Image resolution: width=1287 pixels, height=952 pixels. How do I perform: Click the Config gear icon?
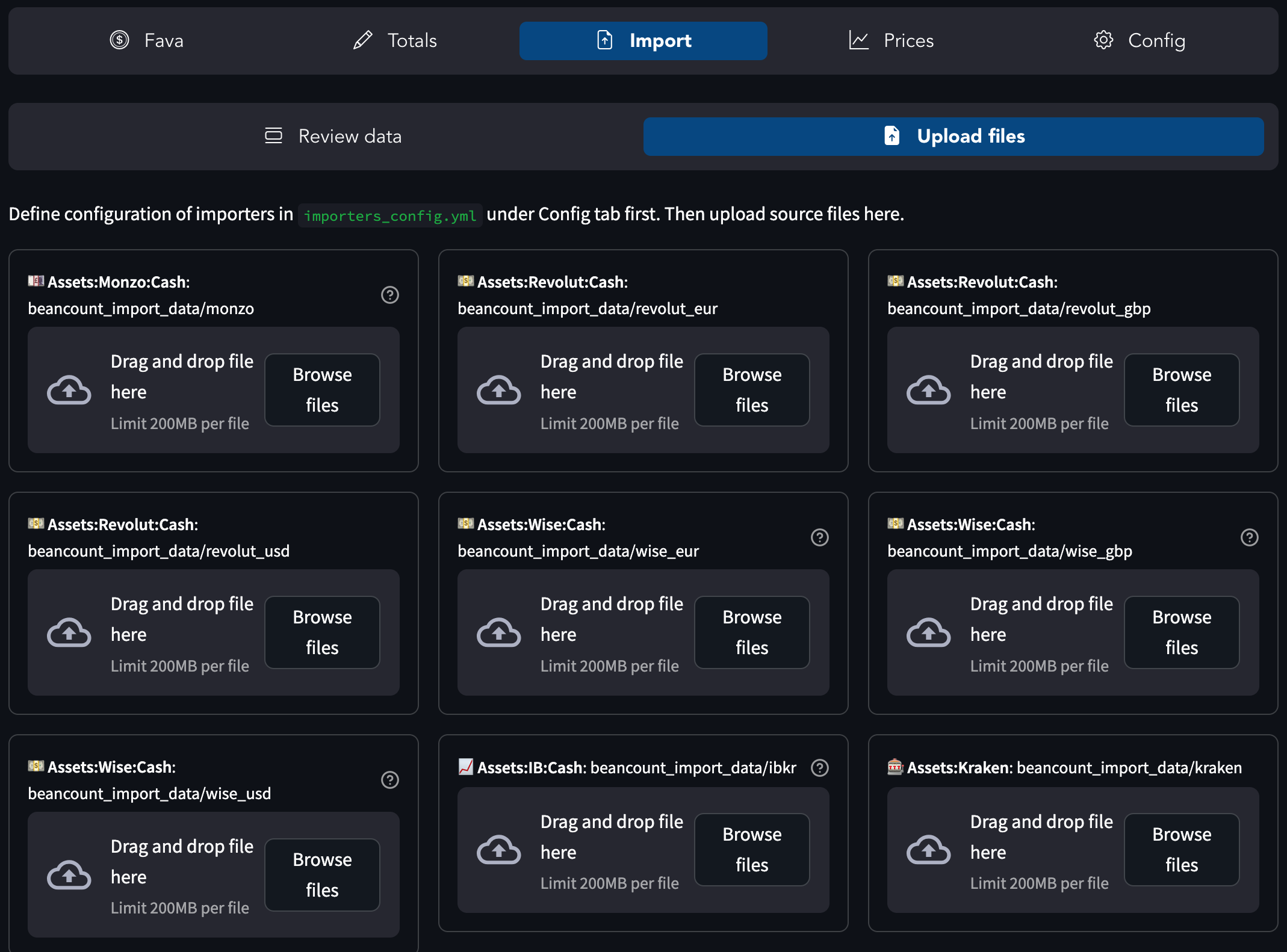click(x=1103, y=40)
